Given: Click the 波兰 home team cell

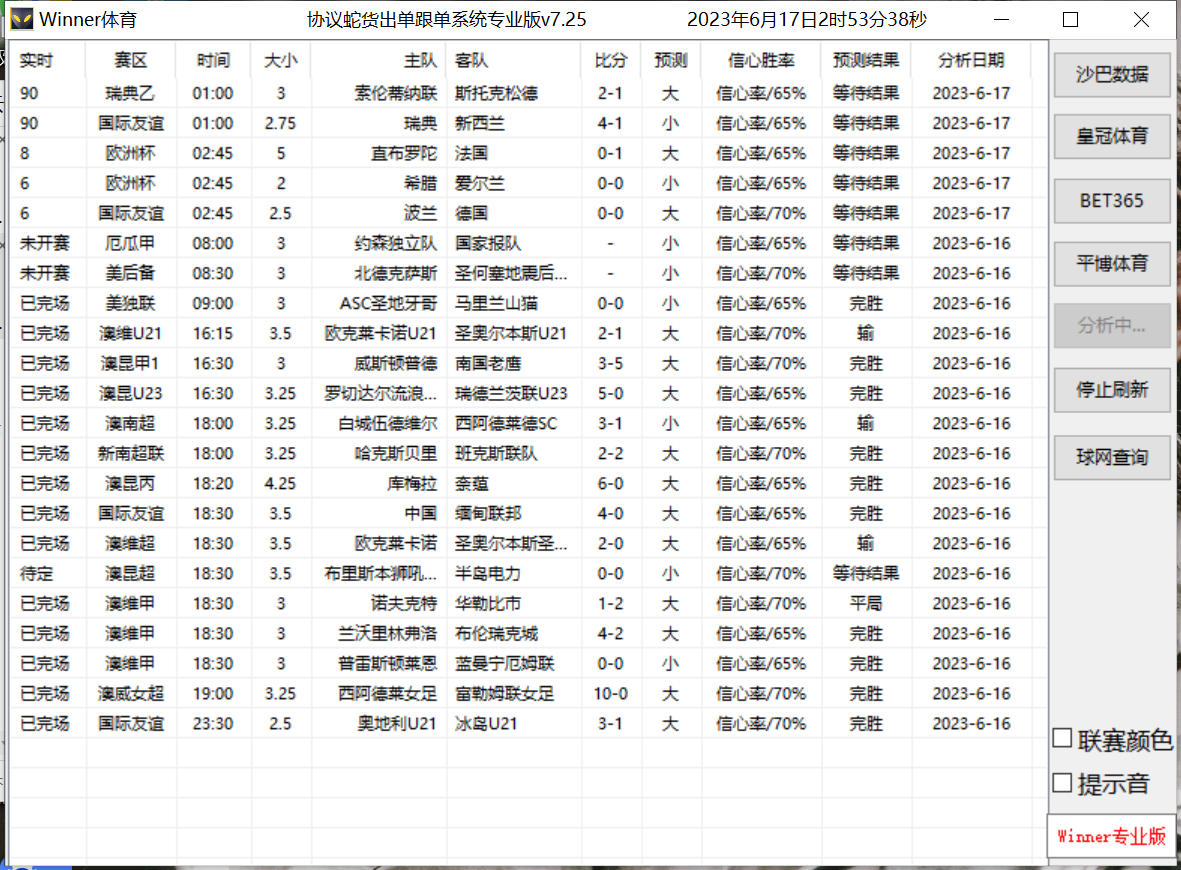Looking at the screenshot, I should (x=420, y=213).
